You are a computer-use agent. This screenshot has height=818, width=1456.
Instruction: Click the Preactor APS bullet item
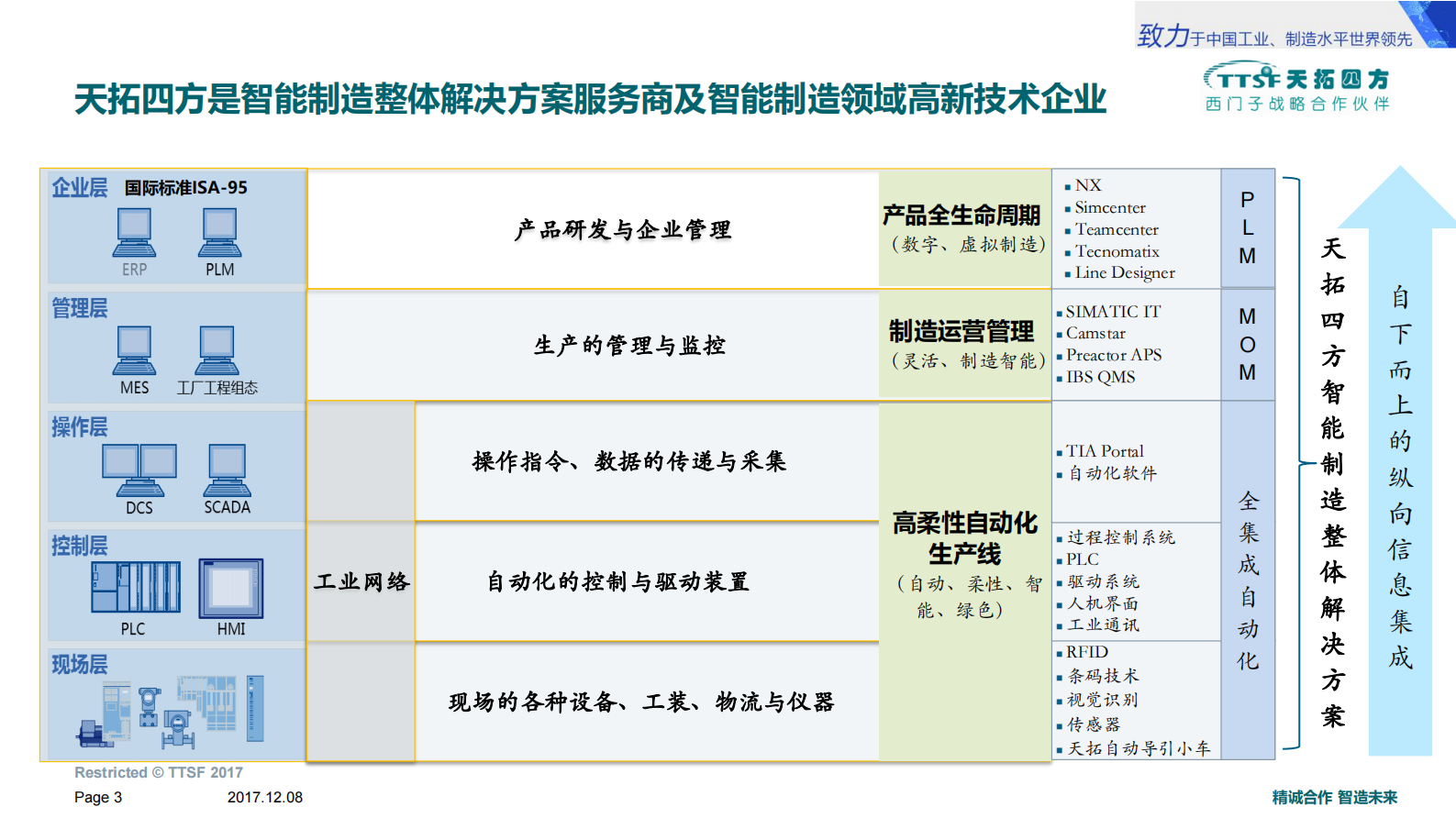point(1108,355)
